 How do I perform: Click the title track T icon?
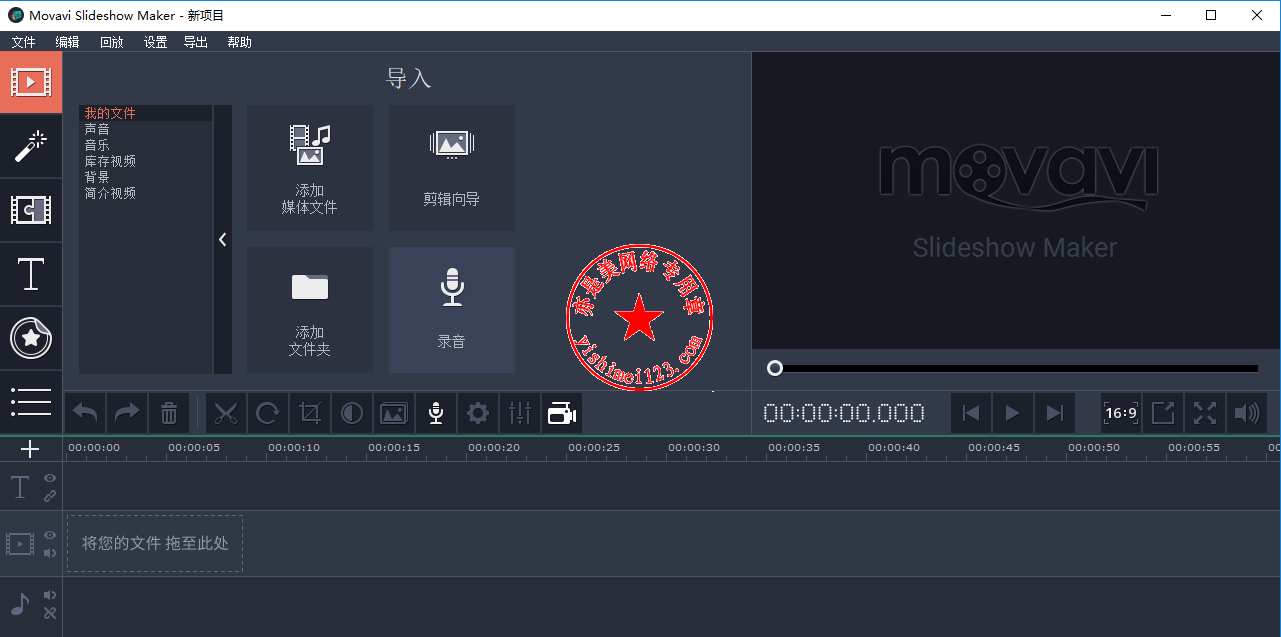(x=20, y=487)
